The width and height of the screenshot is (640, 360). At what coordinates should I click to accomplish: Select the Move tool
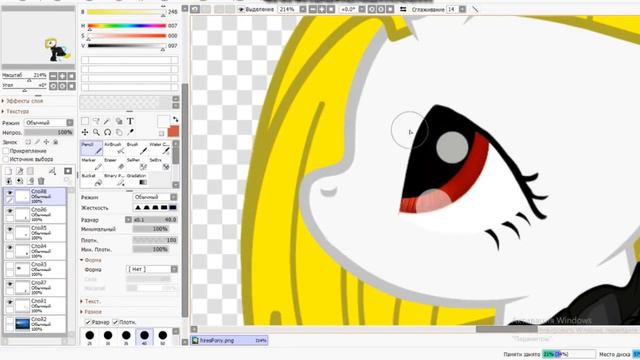[x=85, y=132]
